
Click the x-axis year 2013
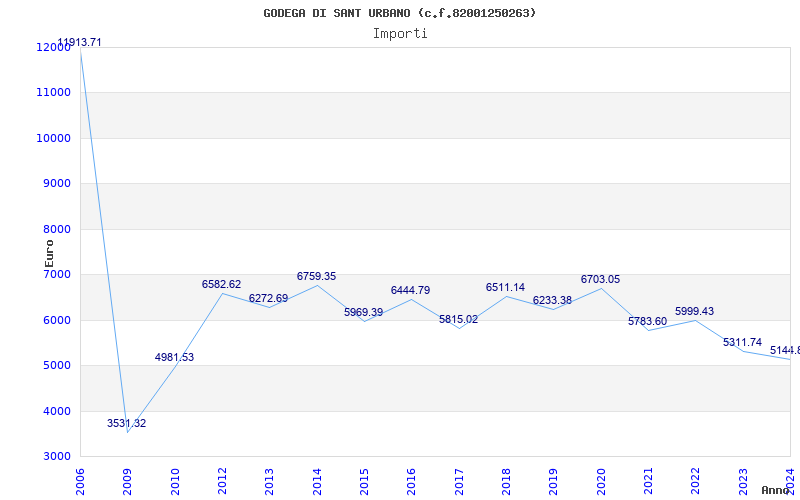269,482
